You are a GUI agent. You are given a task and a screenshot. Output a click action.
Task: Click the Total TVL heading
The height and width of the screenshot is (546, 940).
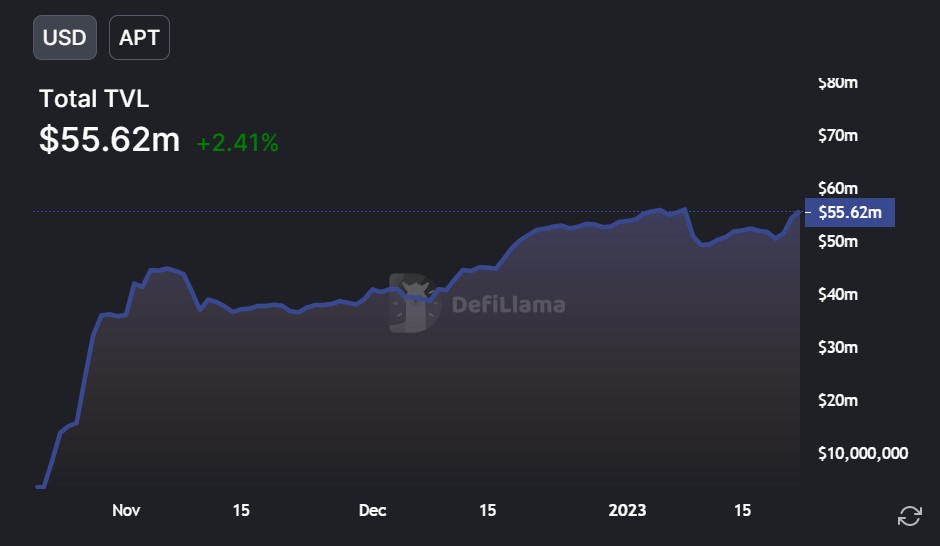click(94, 99)
